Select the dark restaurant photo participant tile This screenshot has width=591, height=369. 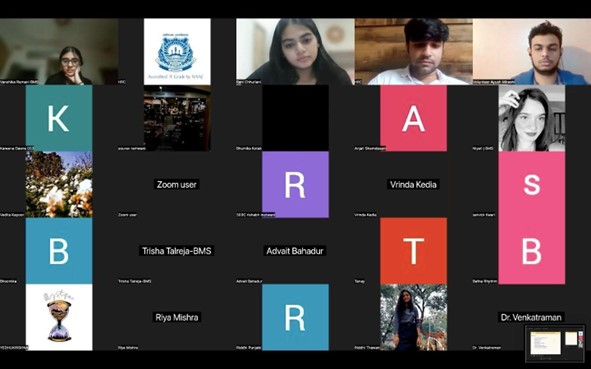pyautogui.click(x=177, y=118)
